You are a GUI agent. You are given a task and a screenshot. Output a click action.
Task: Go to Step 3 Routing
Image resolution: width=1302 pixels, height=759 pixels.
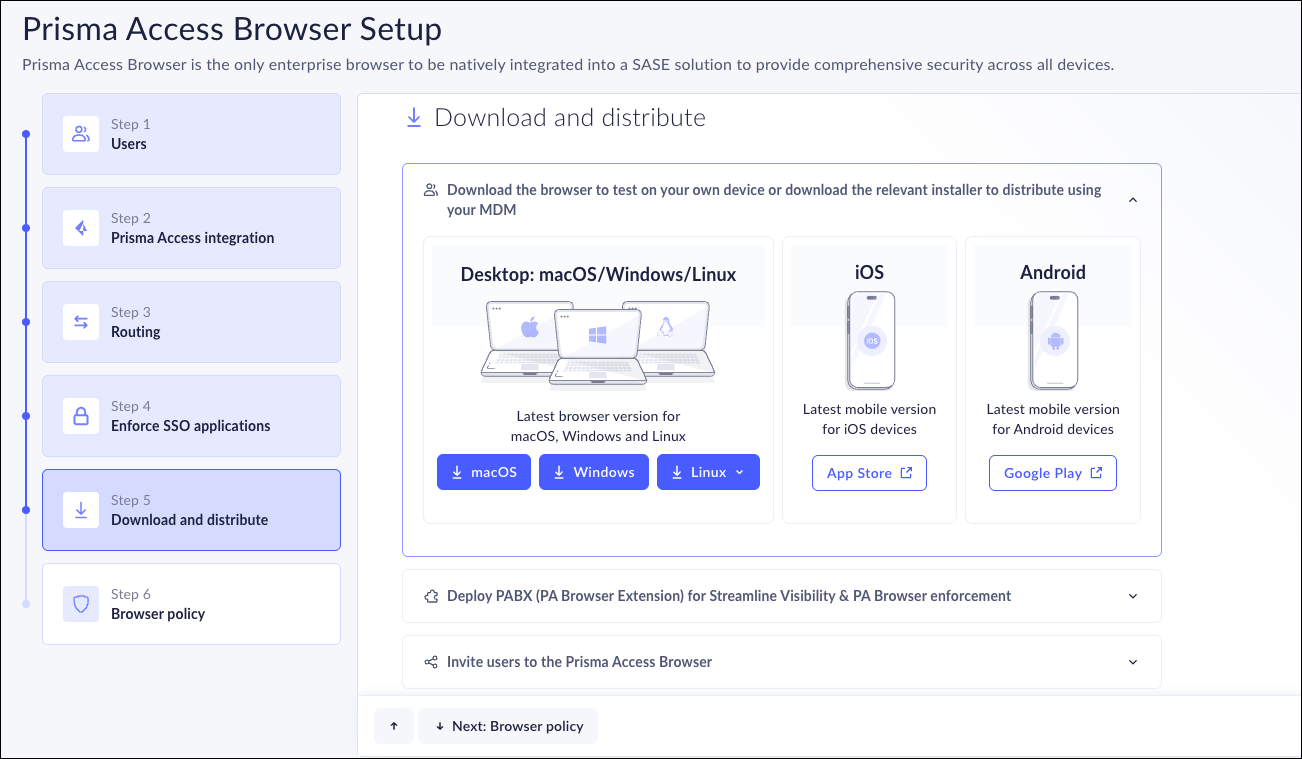[191, 322]
